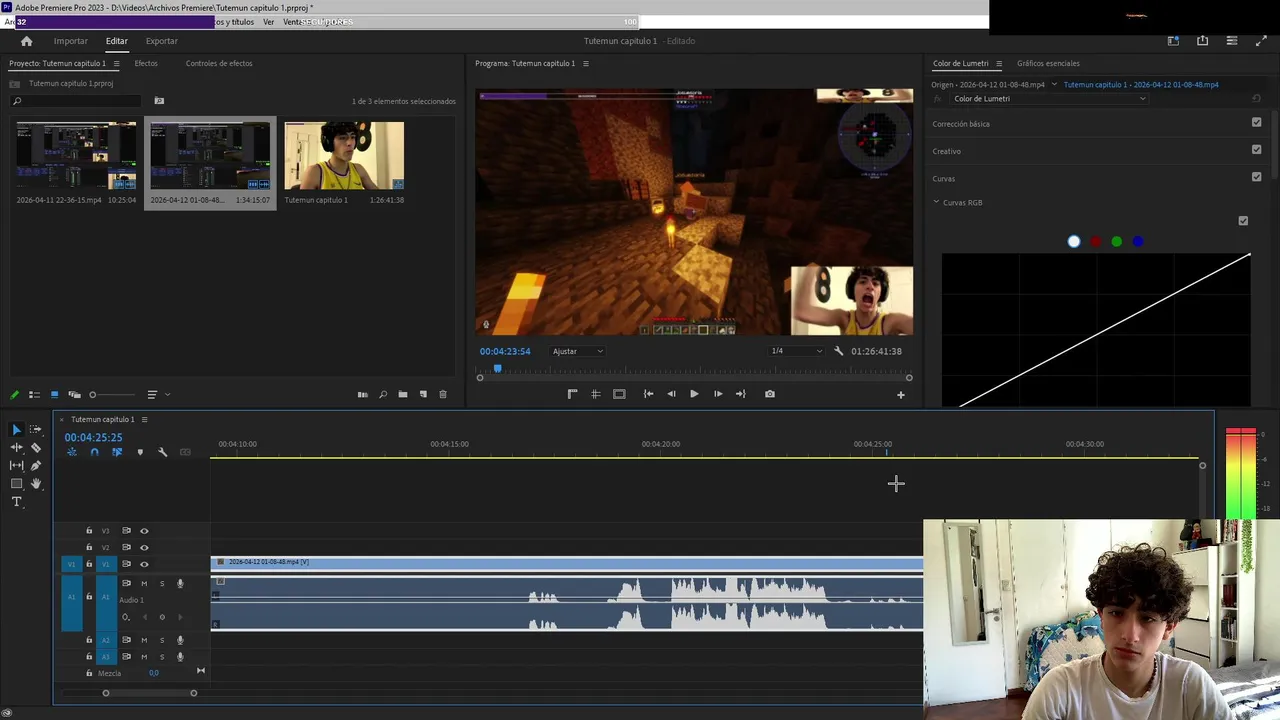Select the Ripple Edit tool

[x=16, y=448]
